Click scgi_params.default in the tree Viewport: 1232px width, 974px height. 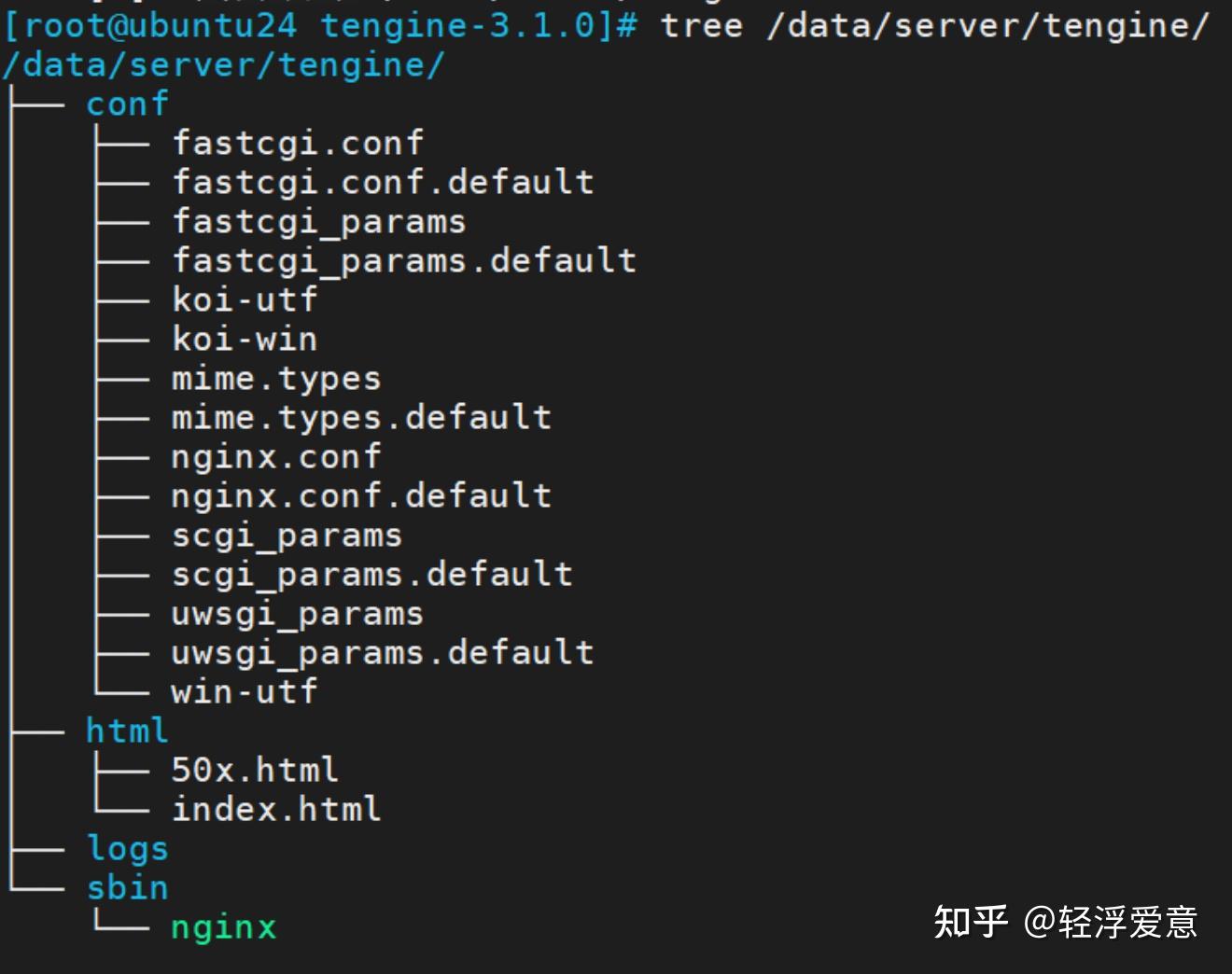(x=371, y=575)
